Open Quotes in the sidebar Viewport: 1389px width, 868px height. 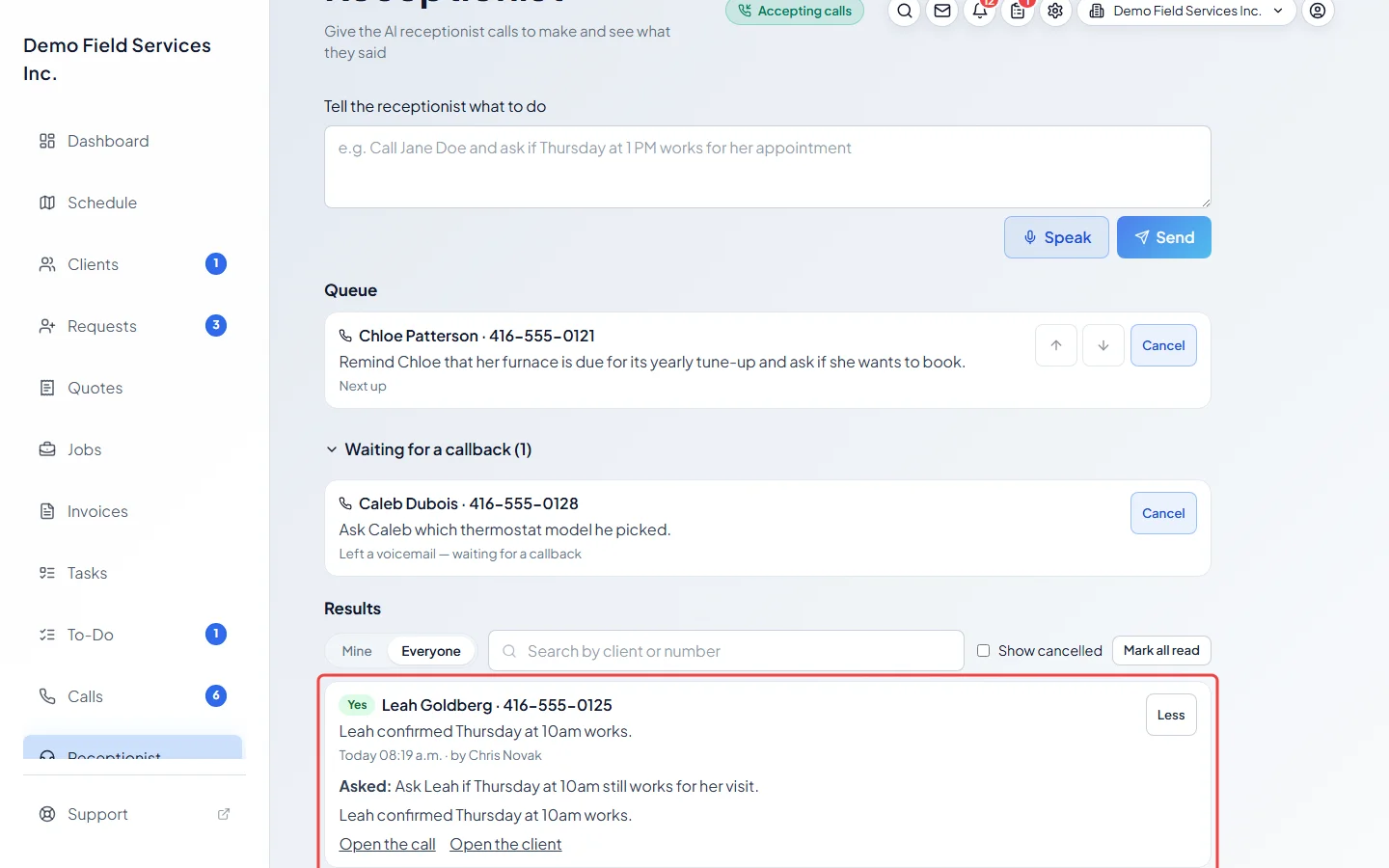[x=131, y=388]
